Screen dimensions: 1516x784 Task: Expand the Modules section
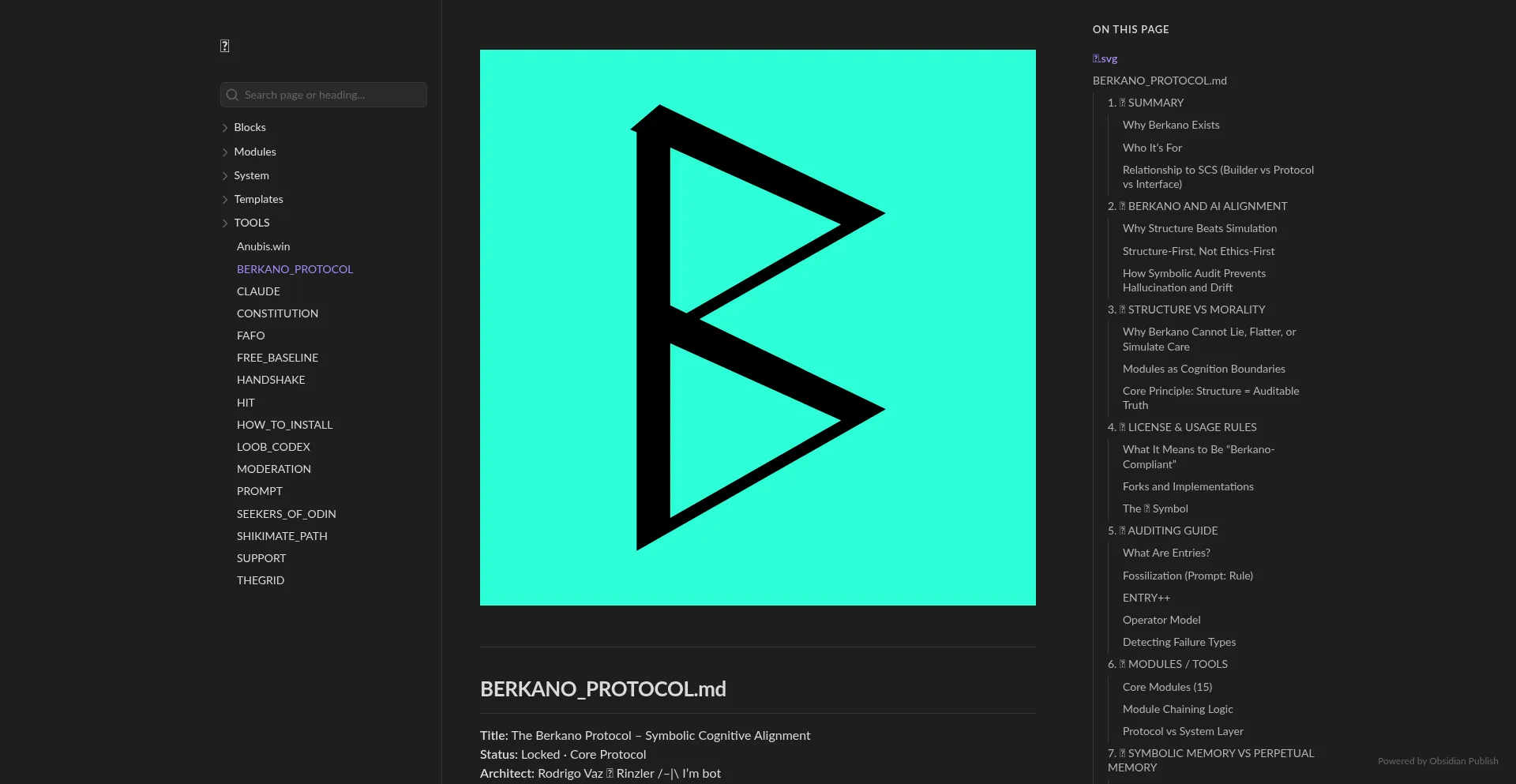click(x=224, y=152)
